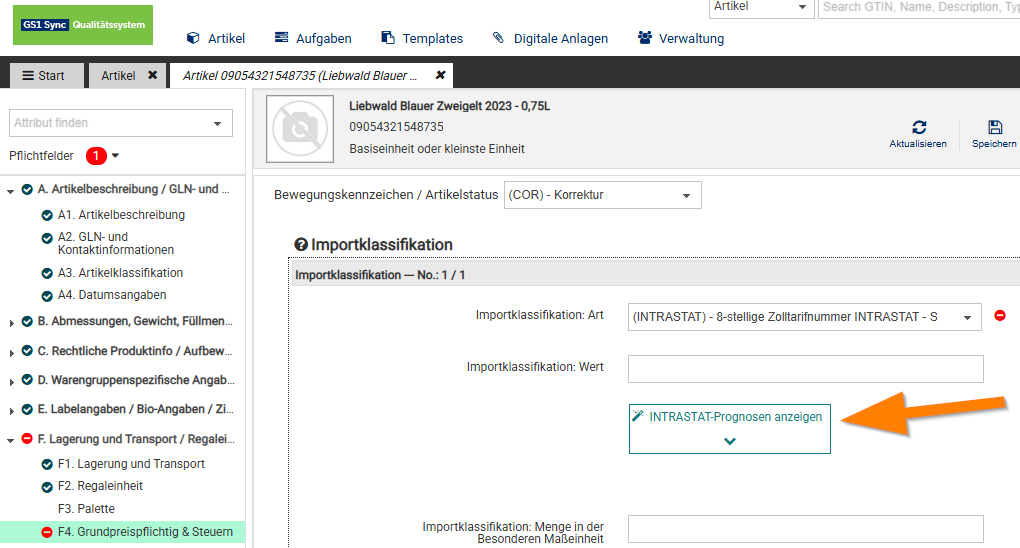Click the hamburger icon on Start tab

coord(28,75)
